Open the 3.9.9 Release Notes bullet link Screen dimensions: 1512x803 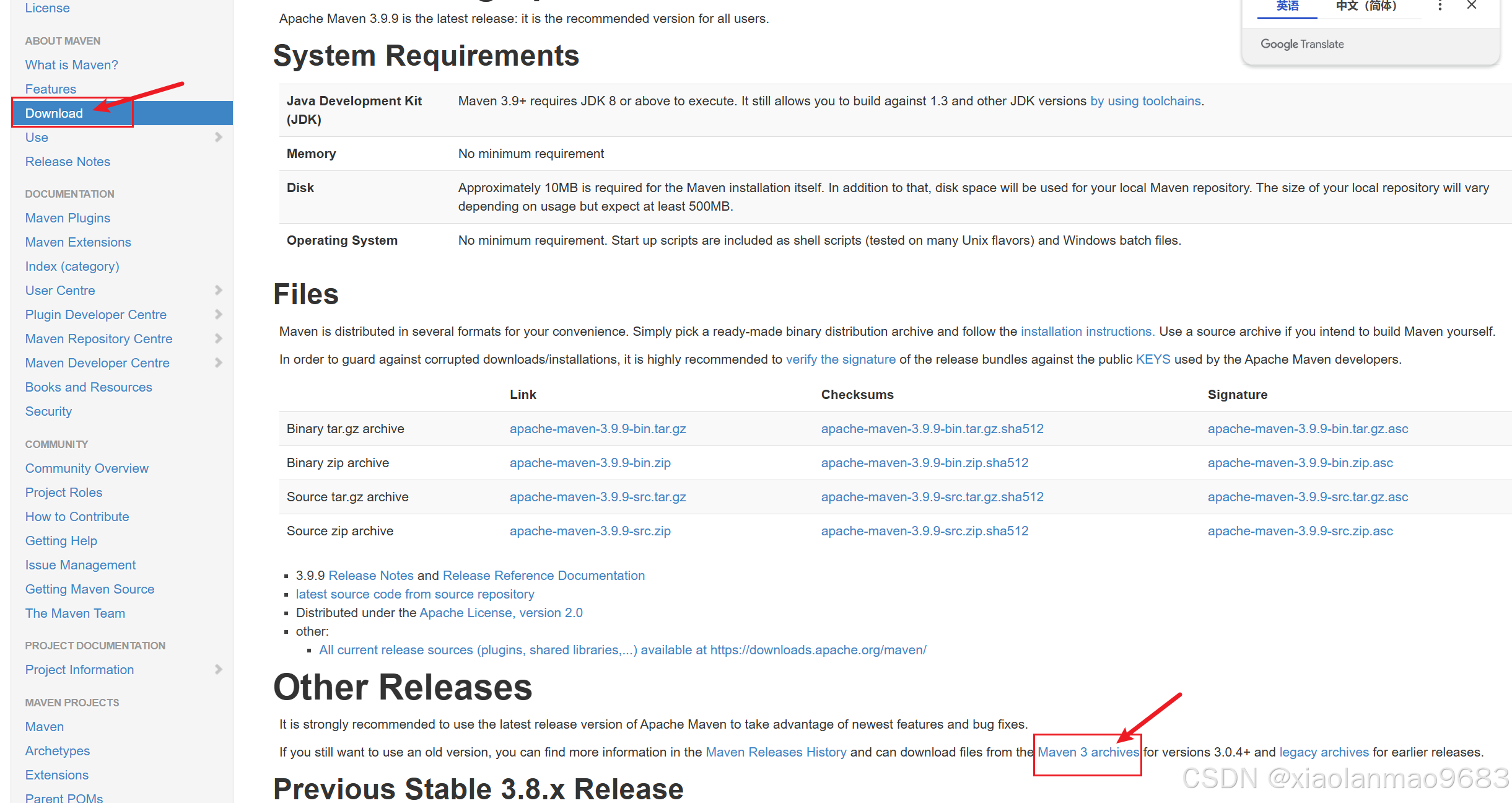(x=371, y=576)
